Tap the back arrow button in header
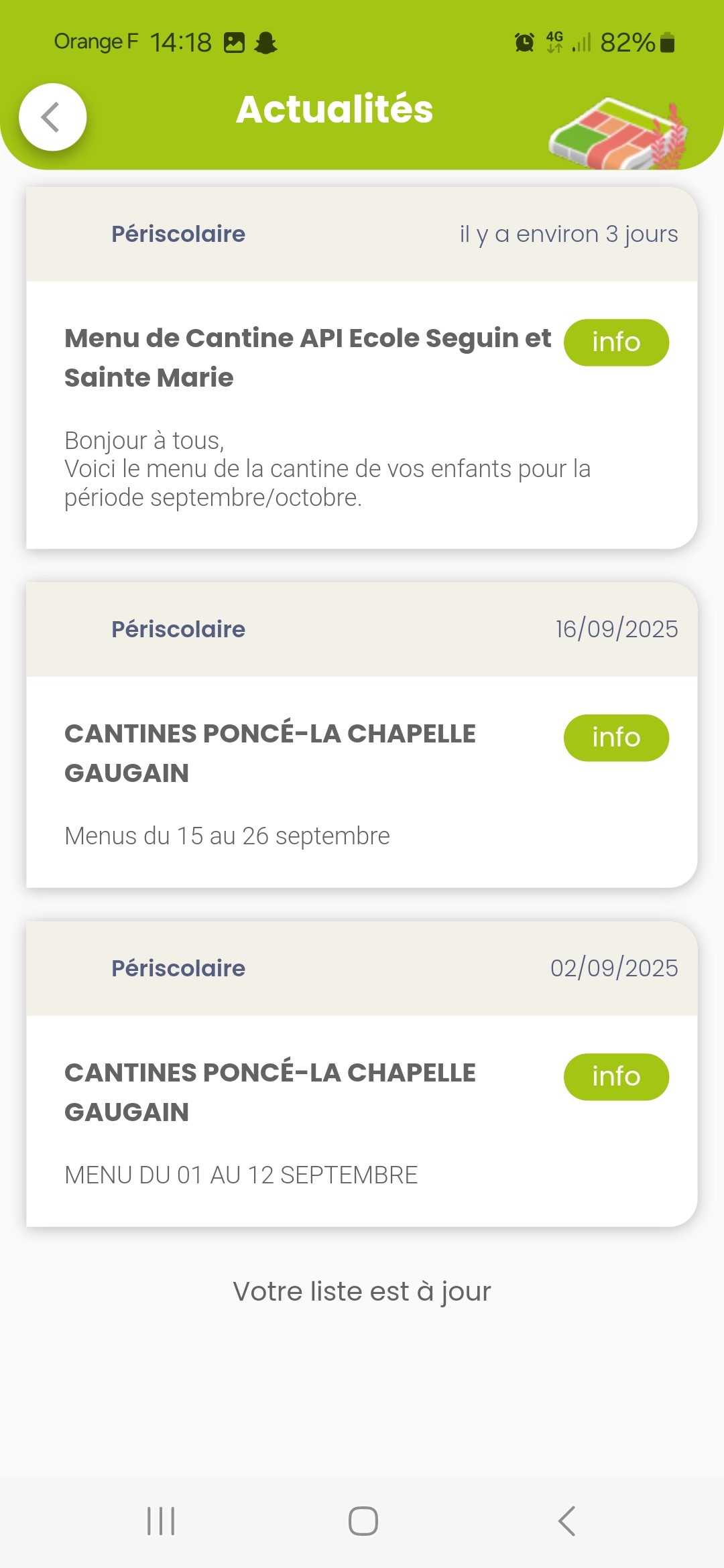The image size is (724, 1568). [x=52, y=117]
